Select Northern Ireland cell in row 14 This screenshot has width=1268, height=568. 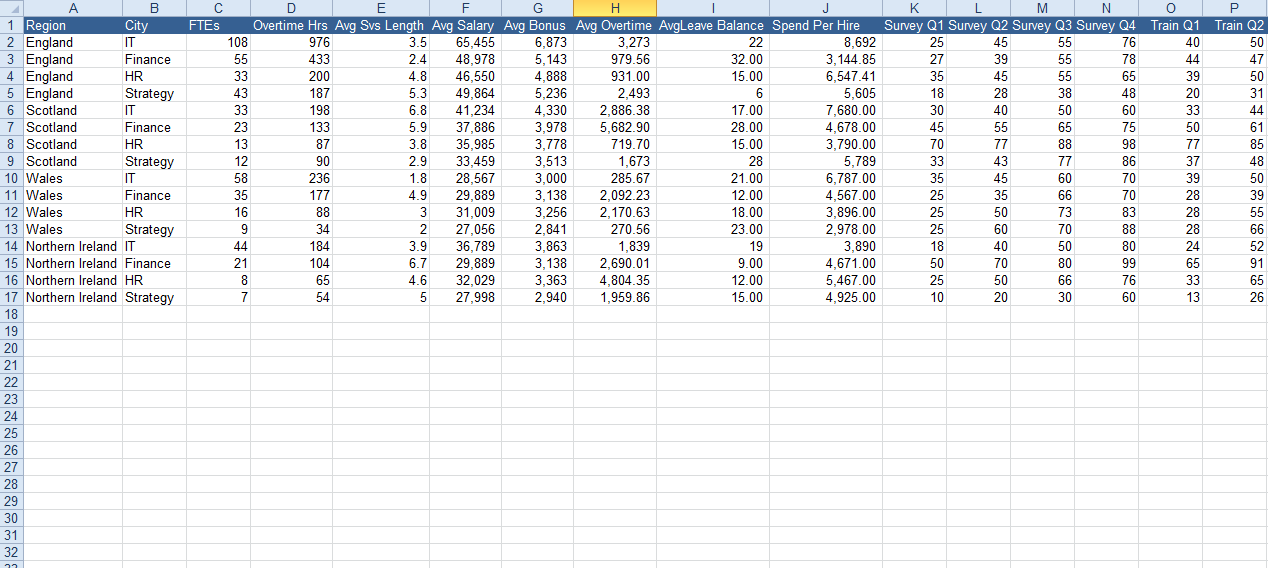[73, 246]
